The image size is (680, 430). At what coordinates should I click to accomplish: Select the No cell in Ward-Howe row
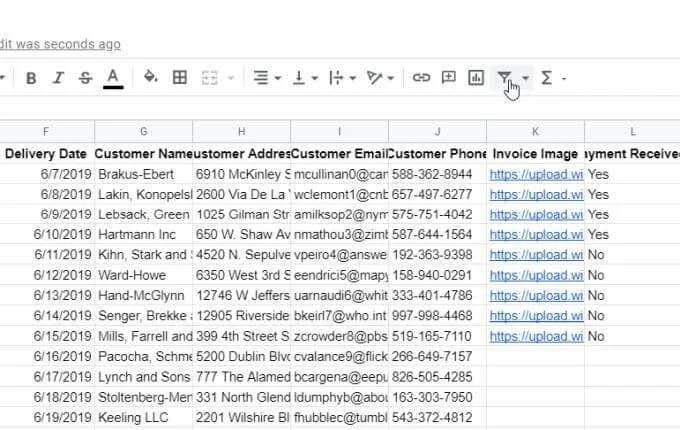(632, 275)
